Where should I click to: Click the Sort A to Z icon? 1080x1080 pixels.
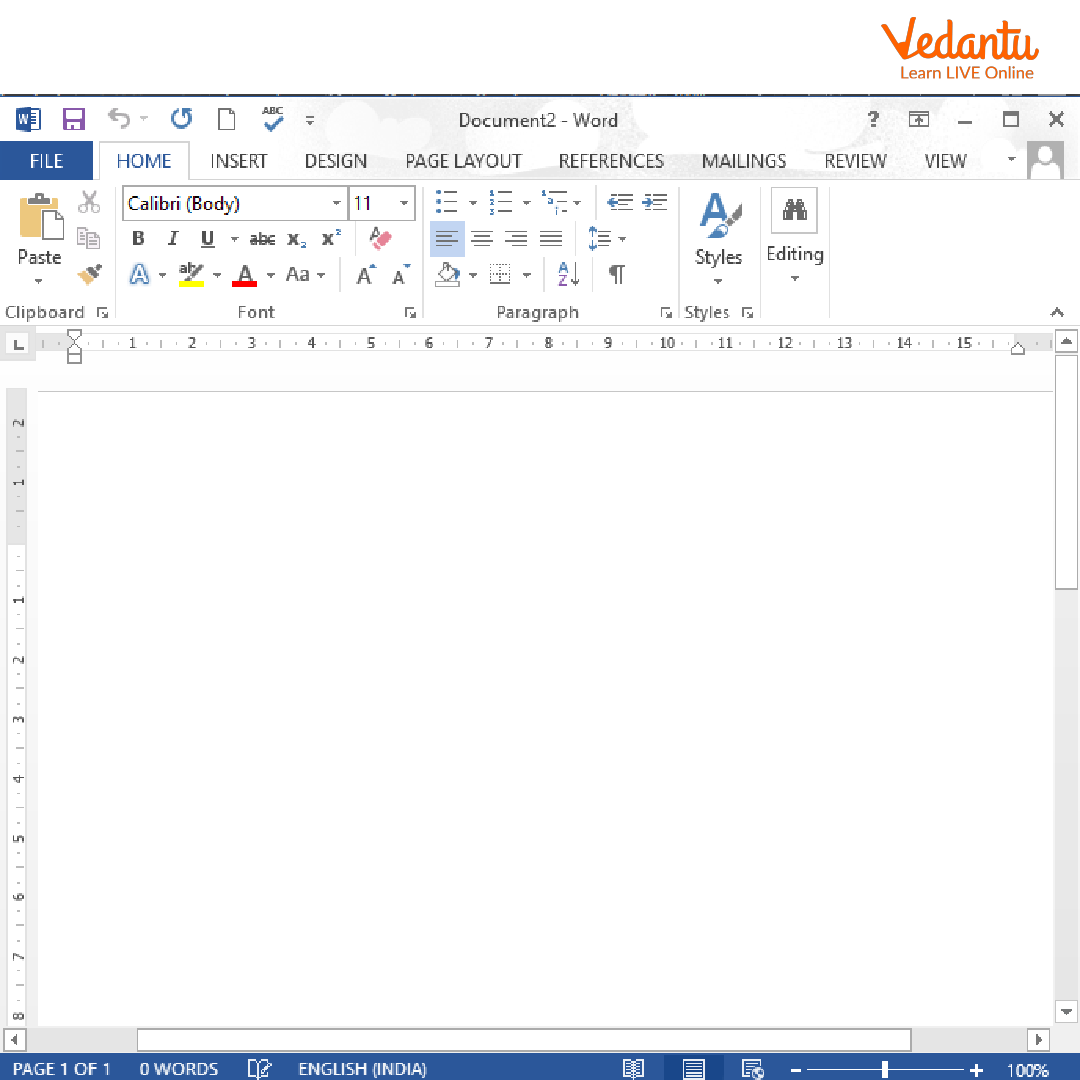pyautogui.click(x=568, y=274)
